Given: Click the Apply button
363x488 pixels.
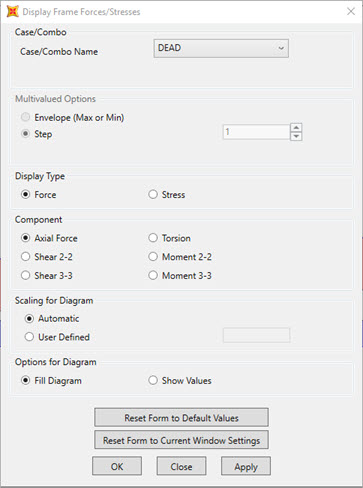Looking at the screenshot, I should pos(246,466).
